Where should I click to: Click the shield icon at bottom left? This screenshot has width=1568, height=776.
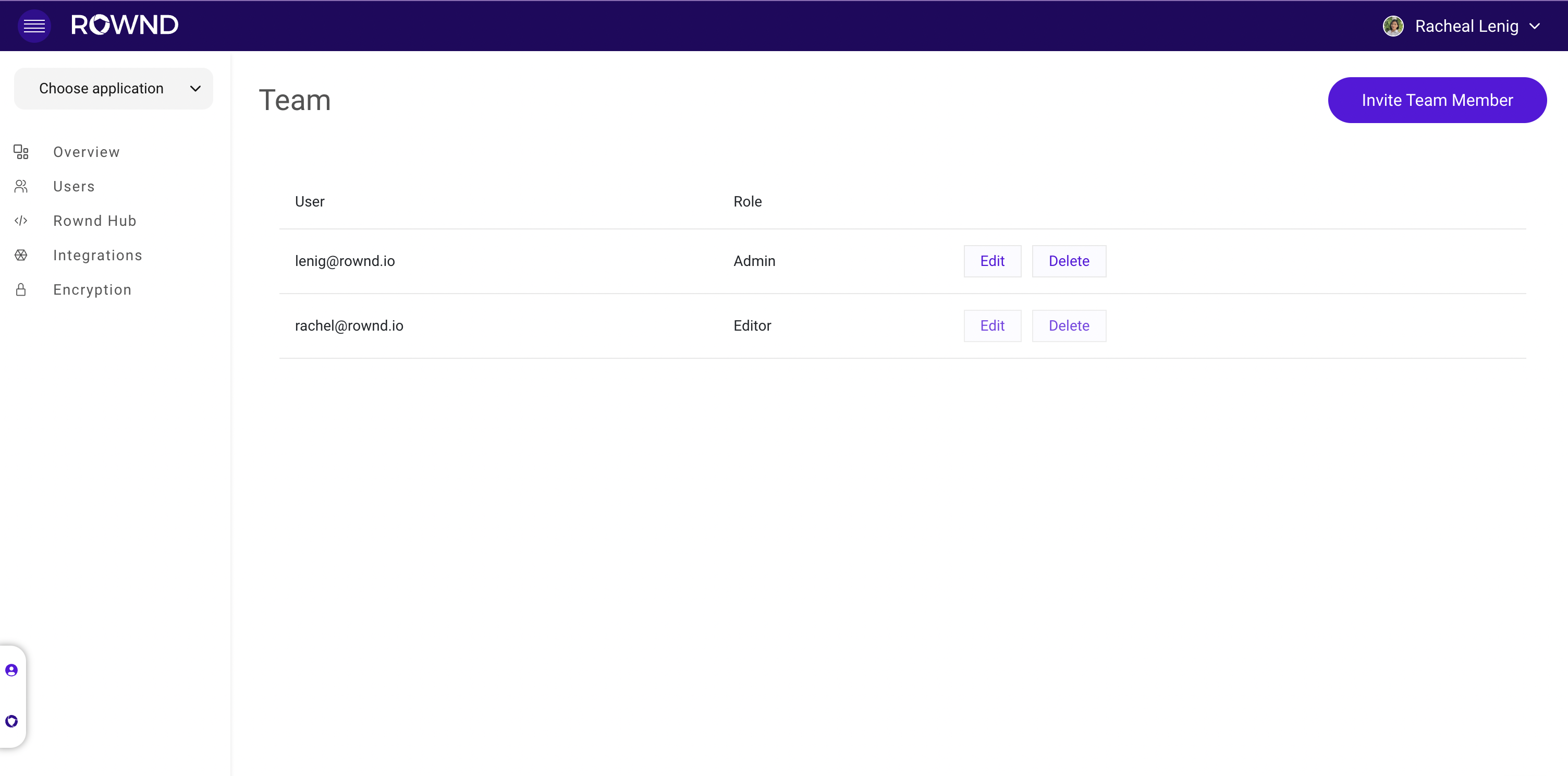tap(11, 721)
